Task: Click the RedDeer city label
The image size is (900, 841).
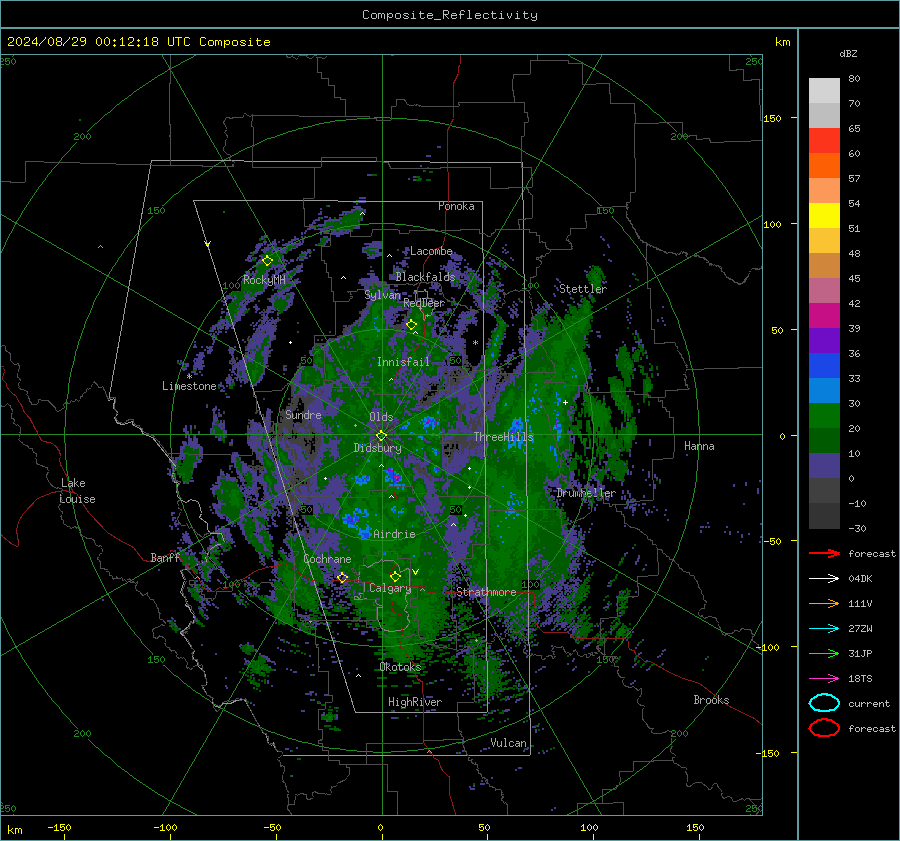Action: 424,303
